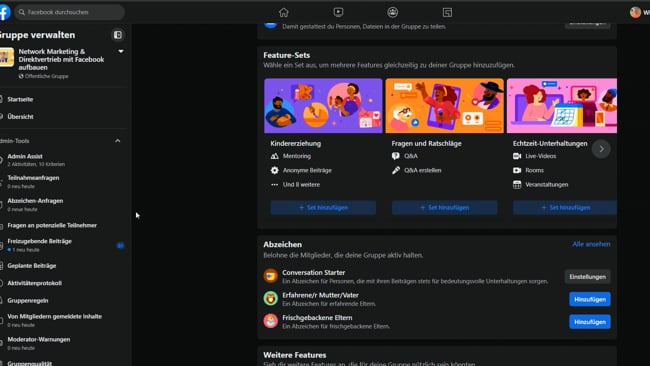Click the Kindererziehung feature set illustration
Screen dimensions: 650x366
point(323,106)
